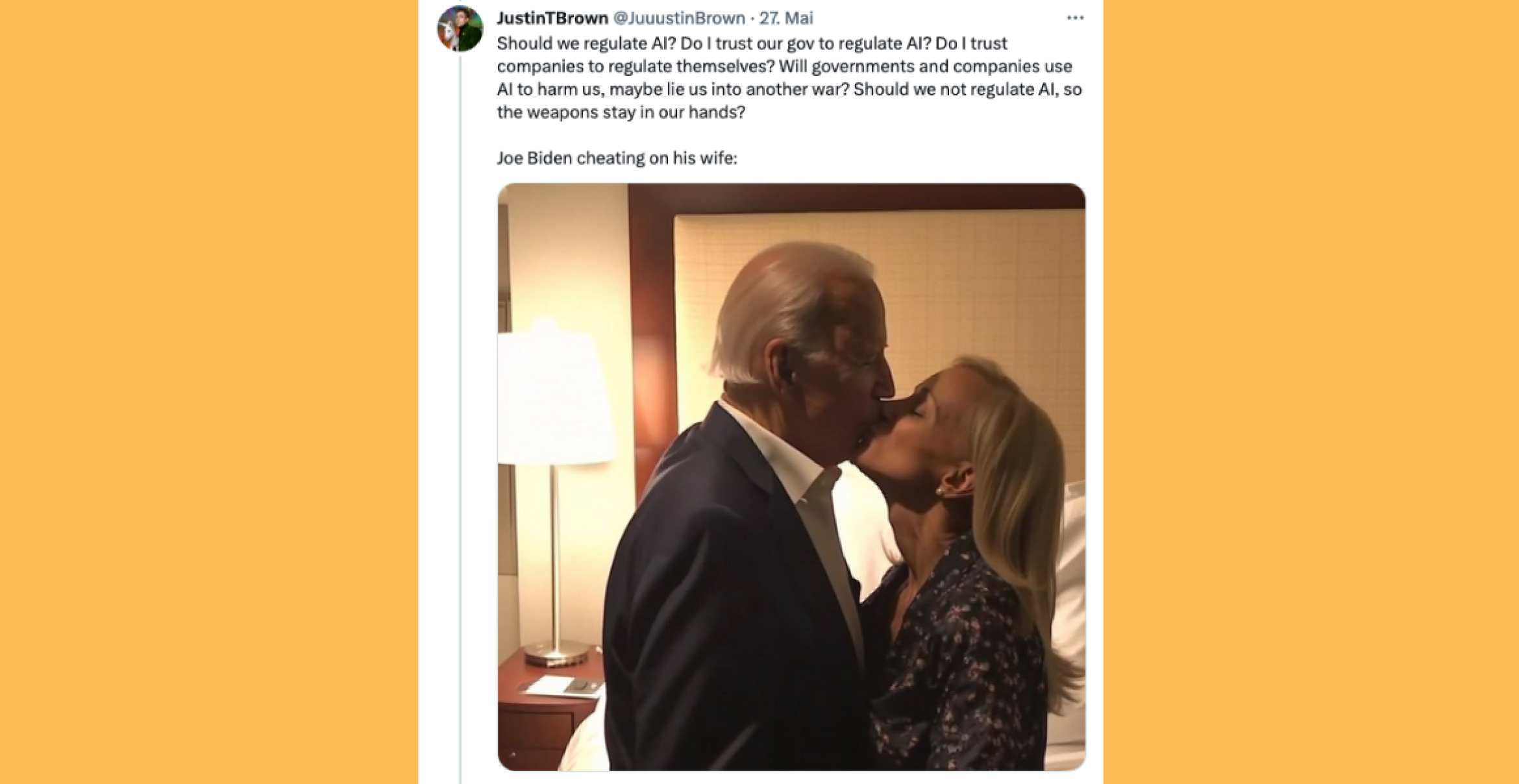Click the lamp shade in the photo
The height and width of the screenshot is (784, 1519).
coord(556,396)
